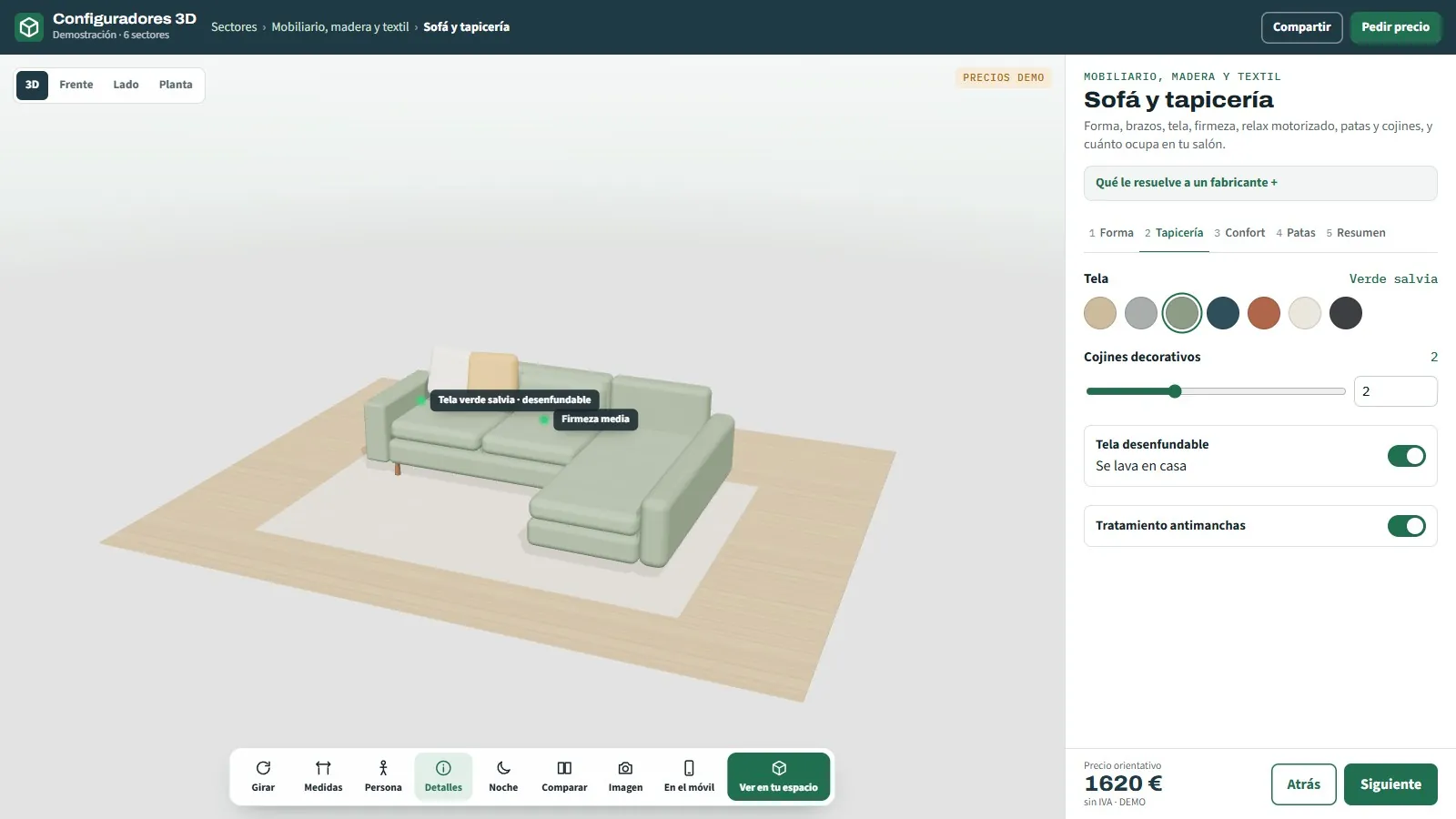Open the Comparar split view

[x=564, y=776]
